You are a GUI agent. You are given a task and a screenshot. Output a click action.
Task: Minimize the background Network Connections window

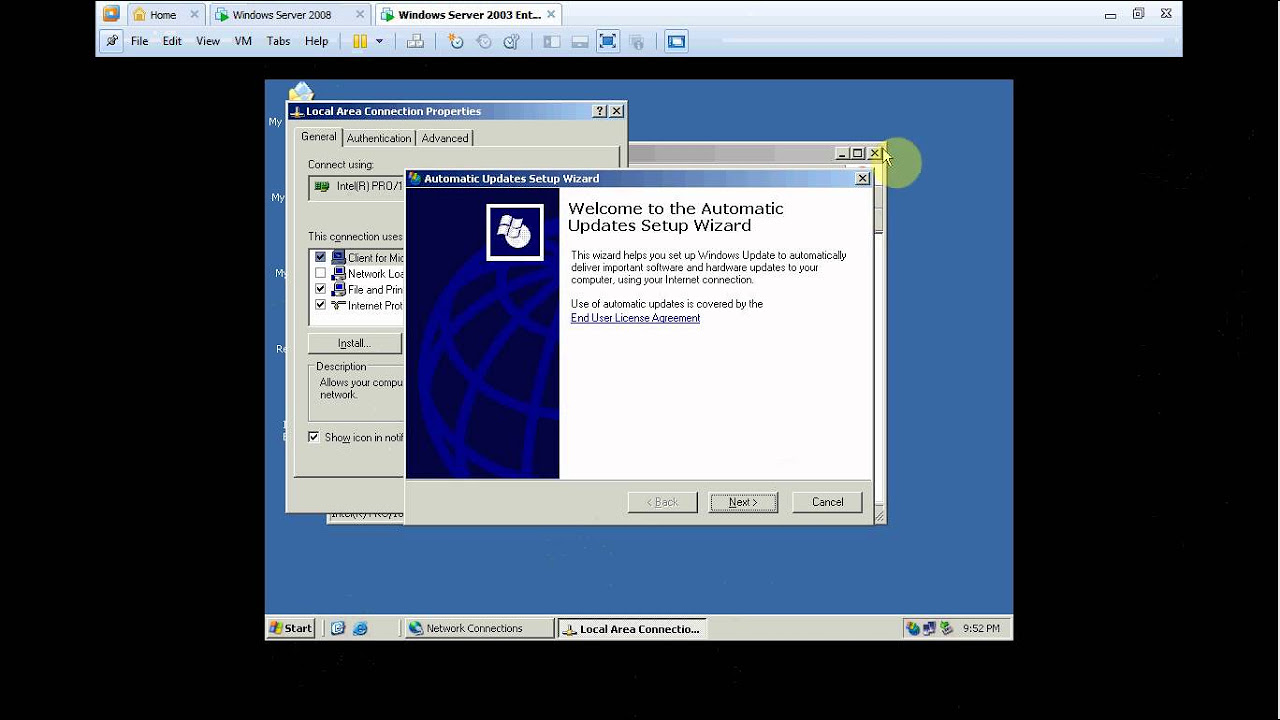coord(842,153)
